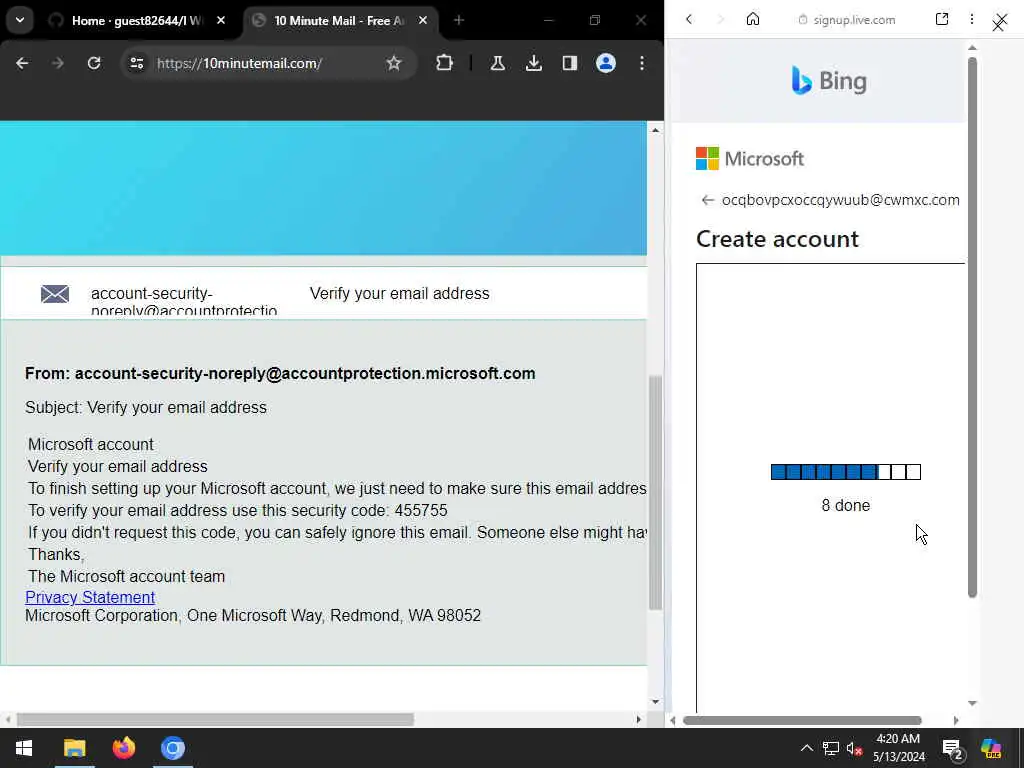This screenshot has height=768, width=1024.
Task: Click side panel scroll down arrow
Action: tap(972, 703)
